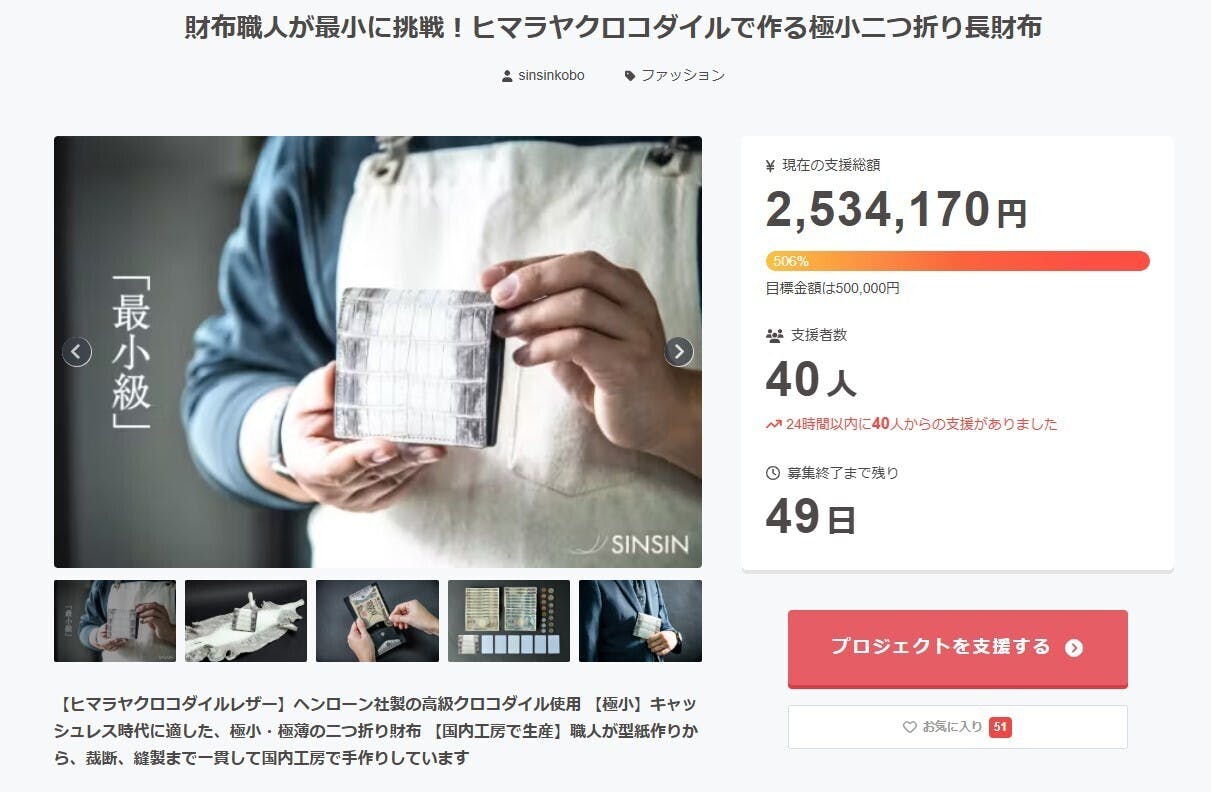Click the 506% funding progress bar
1211x792 pixels.
click(958, 261)
